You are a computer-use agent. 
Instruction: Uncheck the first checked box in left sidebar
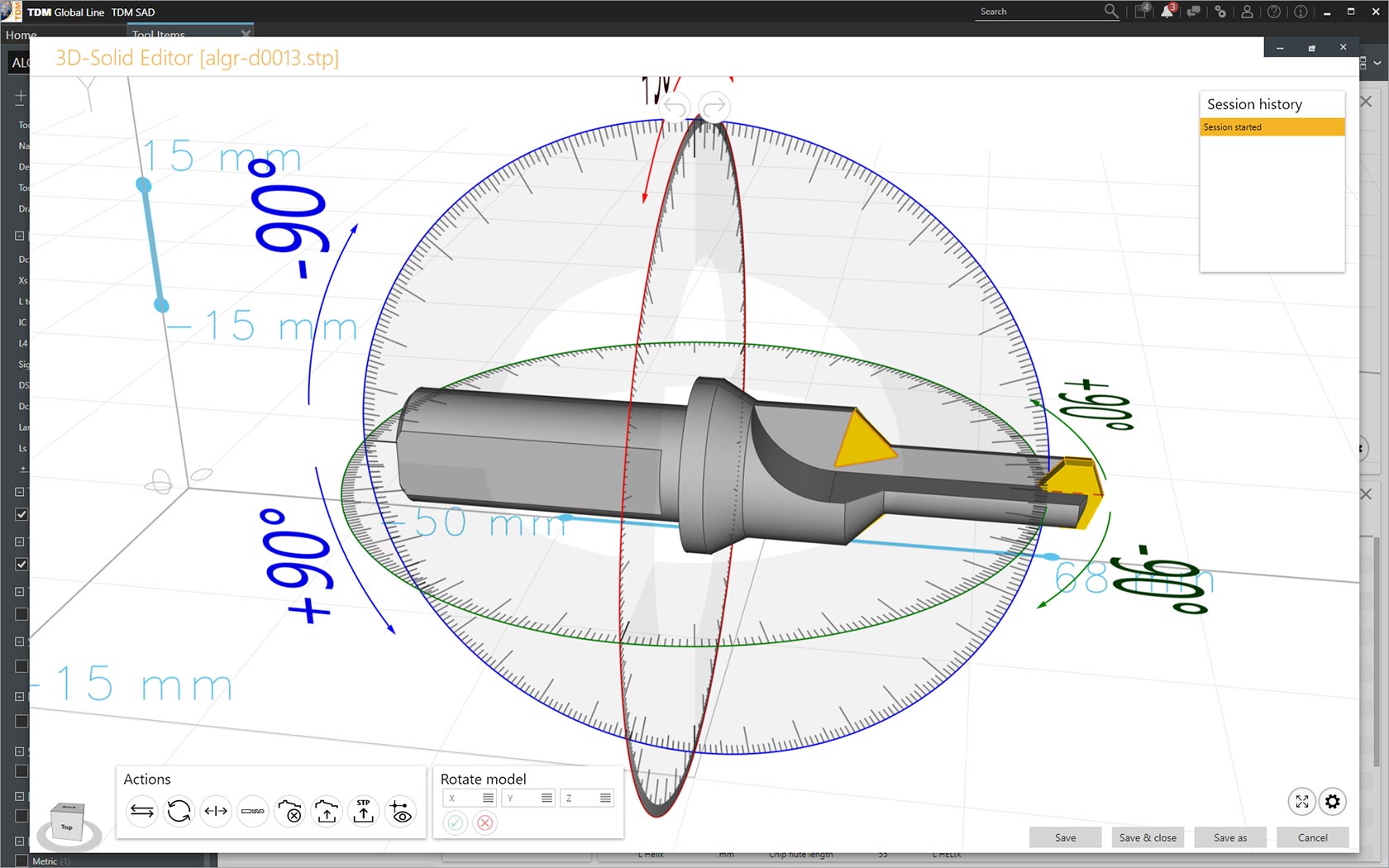pos(21,514)
